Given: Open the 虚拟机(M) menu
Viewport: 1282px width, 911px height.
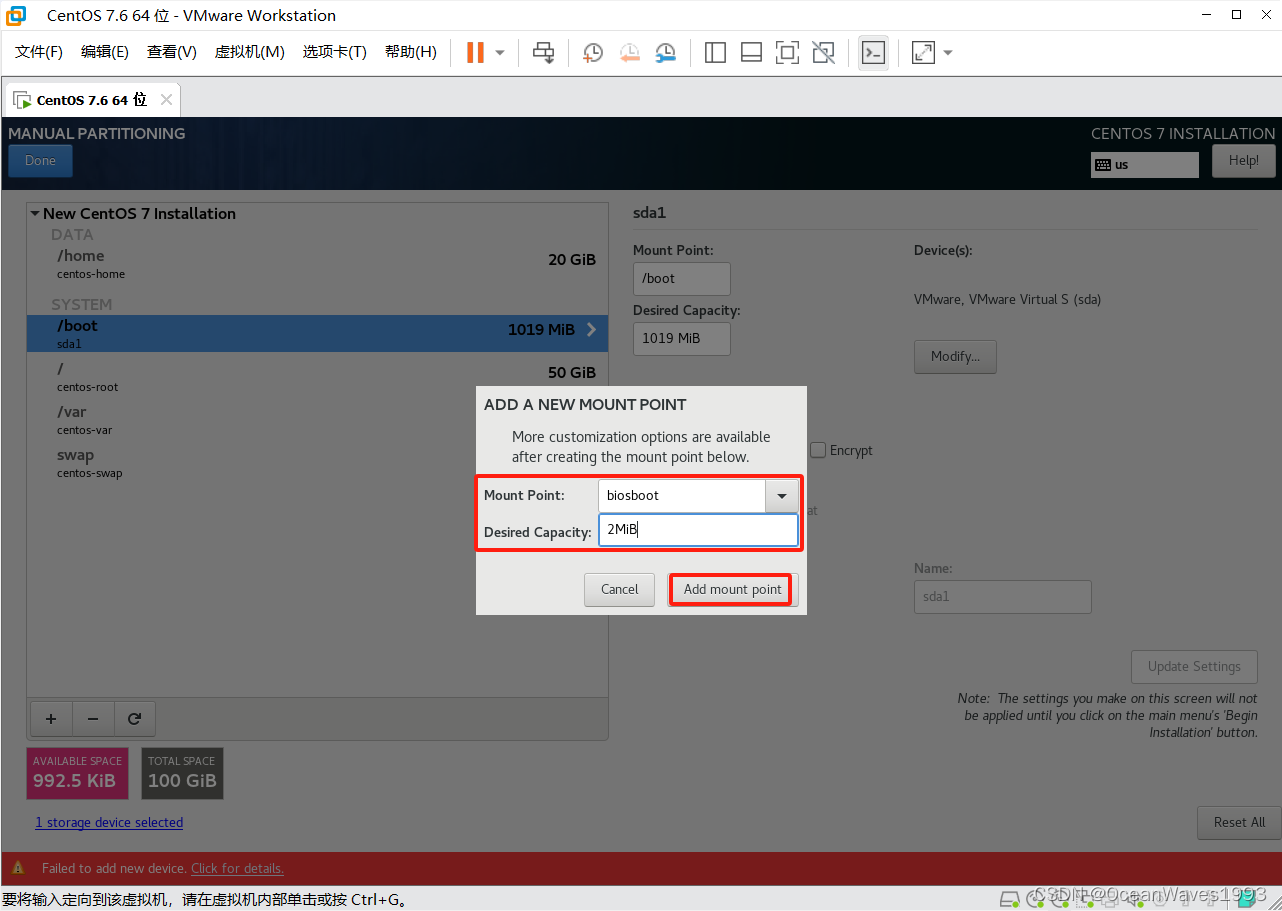Looking at the screenshot, I should (249, 52).
